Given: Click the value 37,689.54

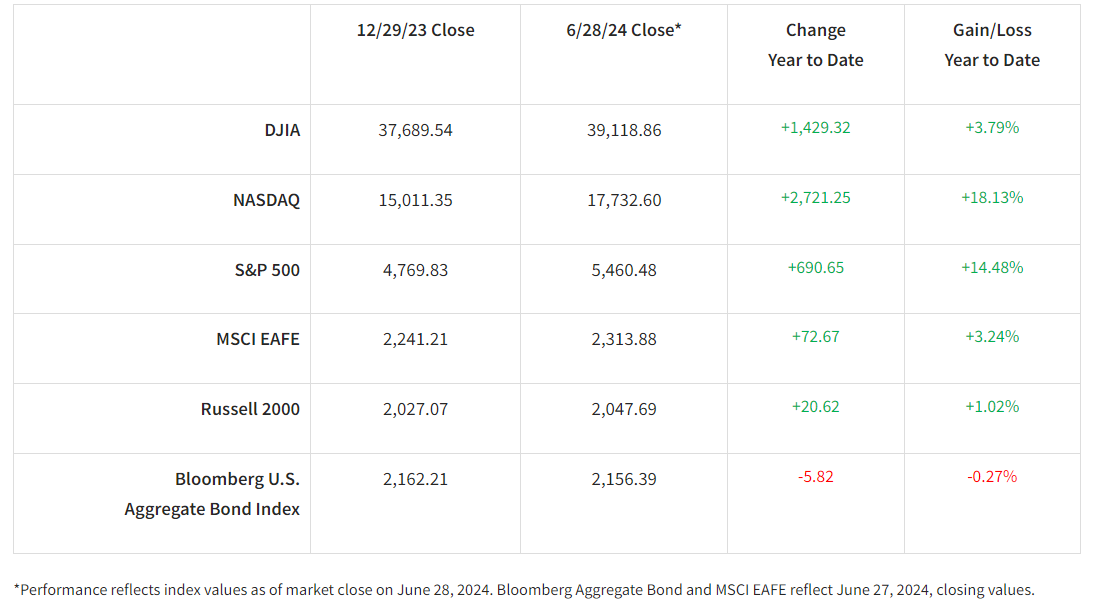Looking at the screenshot, I should tap(416, 130).
